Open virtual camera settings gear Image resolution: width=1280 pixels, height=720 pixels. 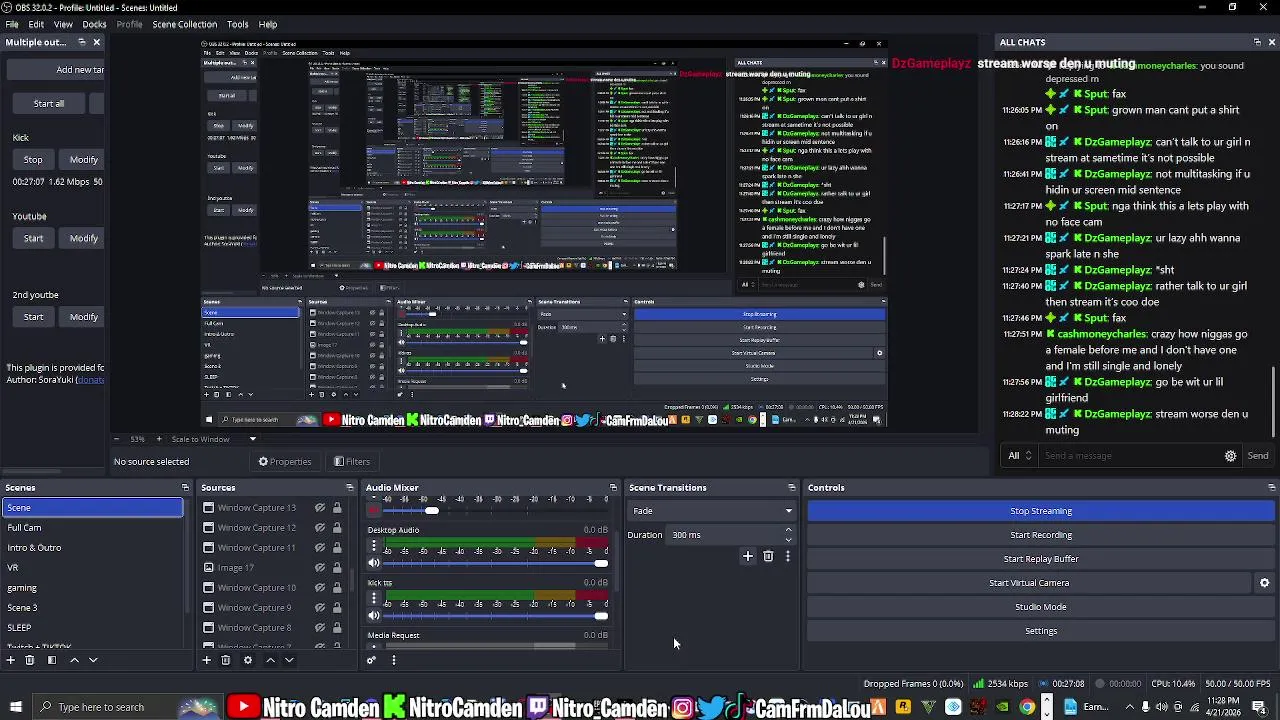[x=1264, y=583]
